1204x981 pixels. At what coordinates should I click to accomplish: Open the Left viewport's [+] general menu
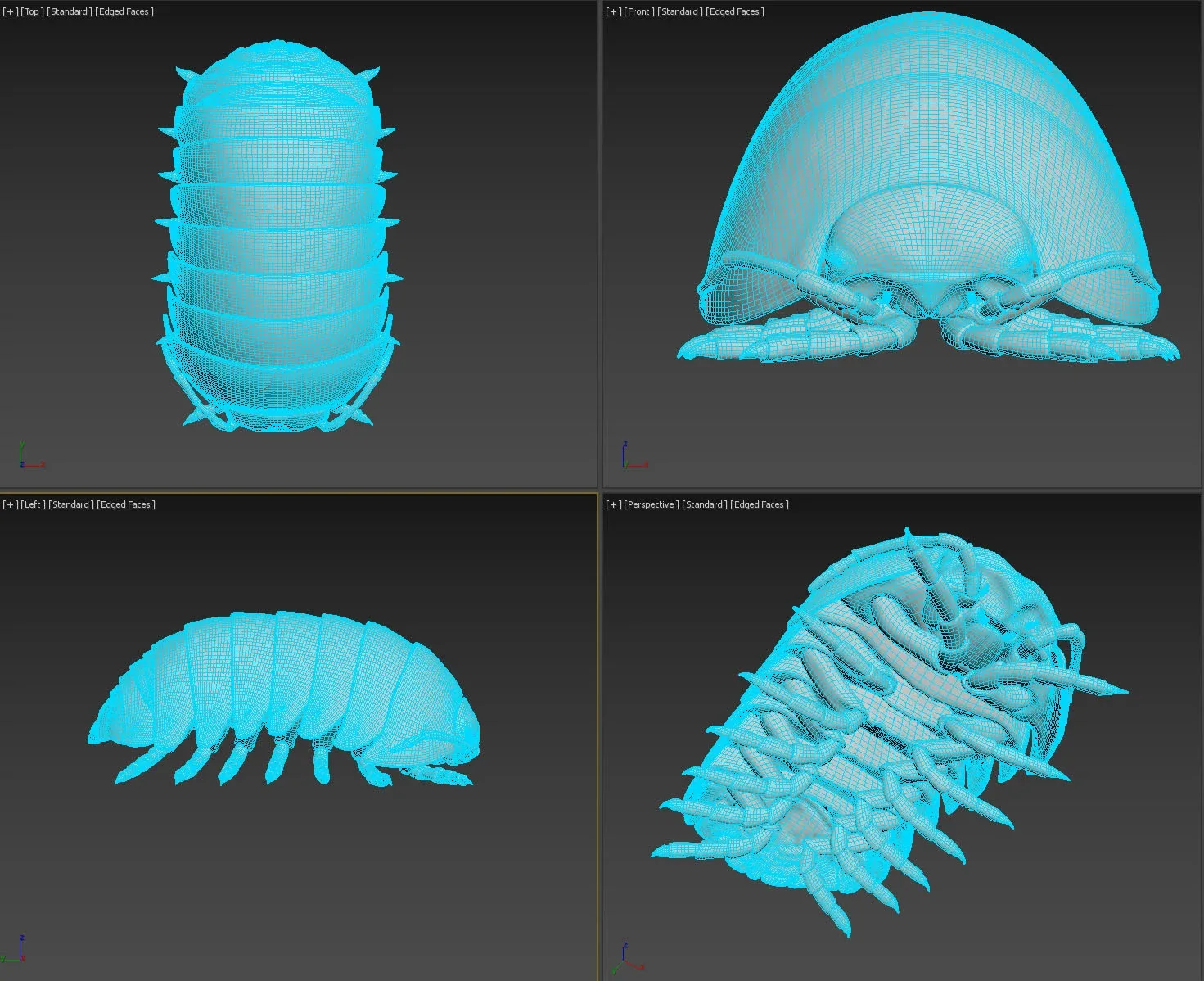(x=9, y=504)
